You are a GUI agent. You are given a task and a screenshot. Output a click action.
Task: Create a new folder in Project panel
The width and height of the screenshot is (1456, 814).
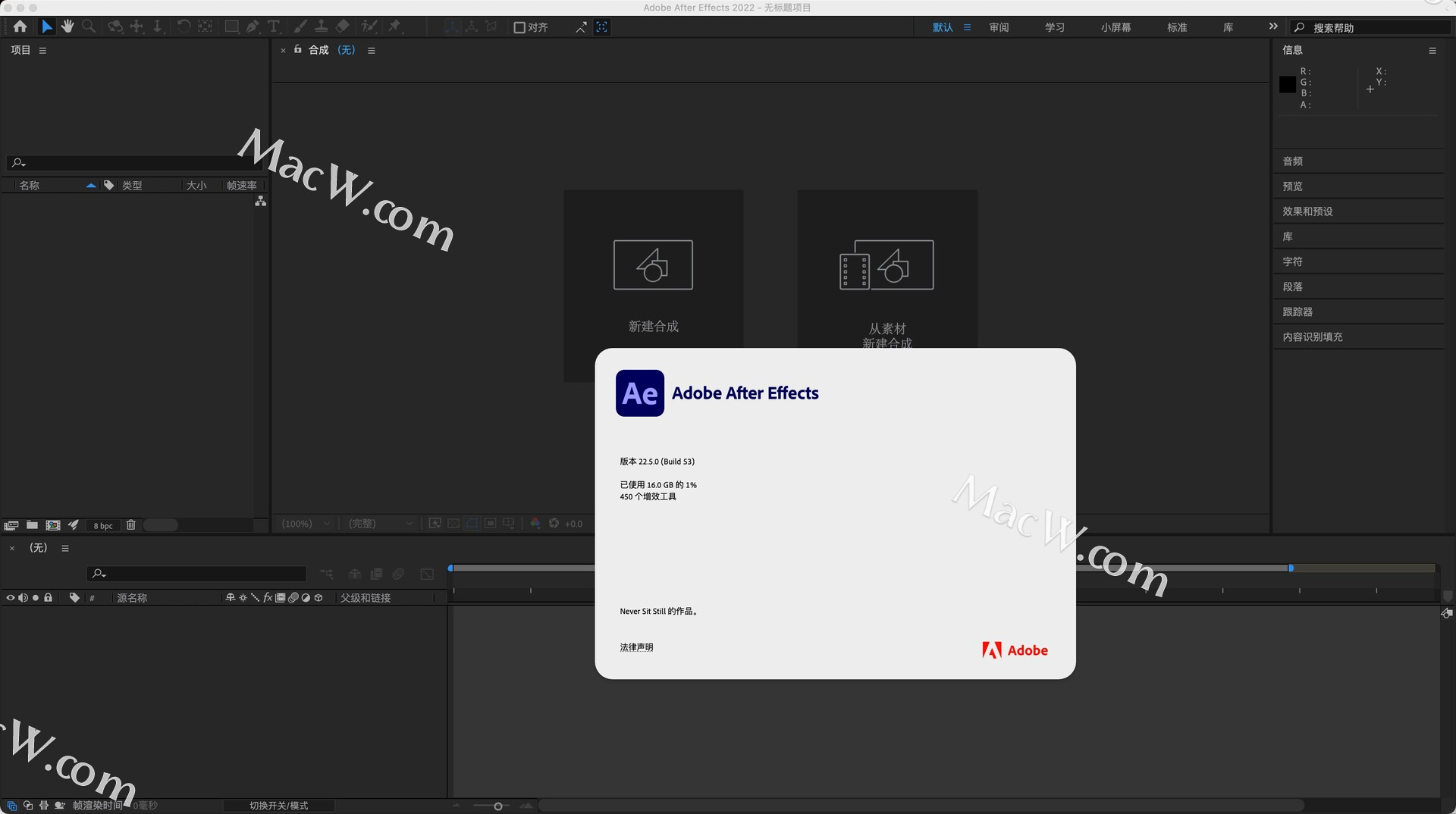32,524
